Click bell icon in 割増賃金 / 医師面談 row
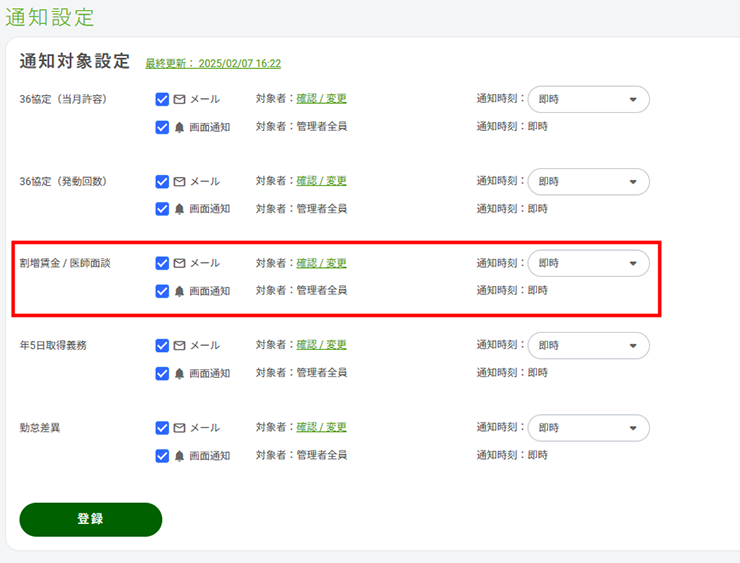Image resolution: width=740 pixels, height=563 pixels. (x=179, y=291)
